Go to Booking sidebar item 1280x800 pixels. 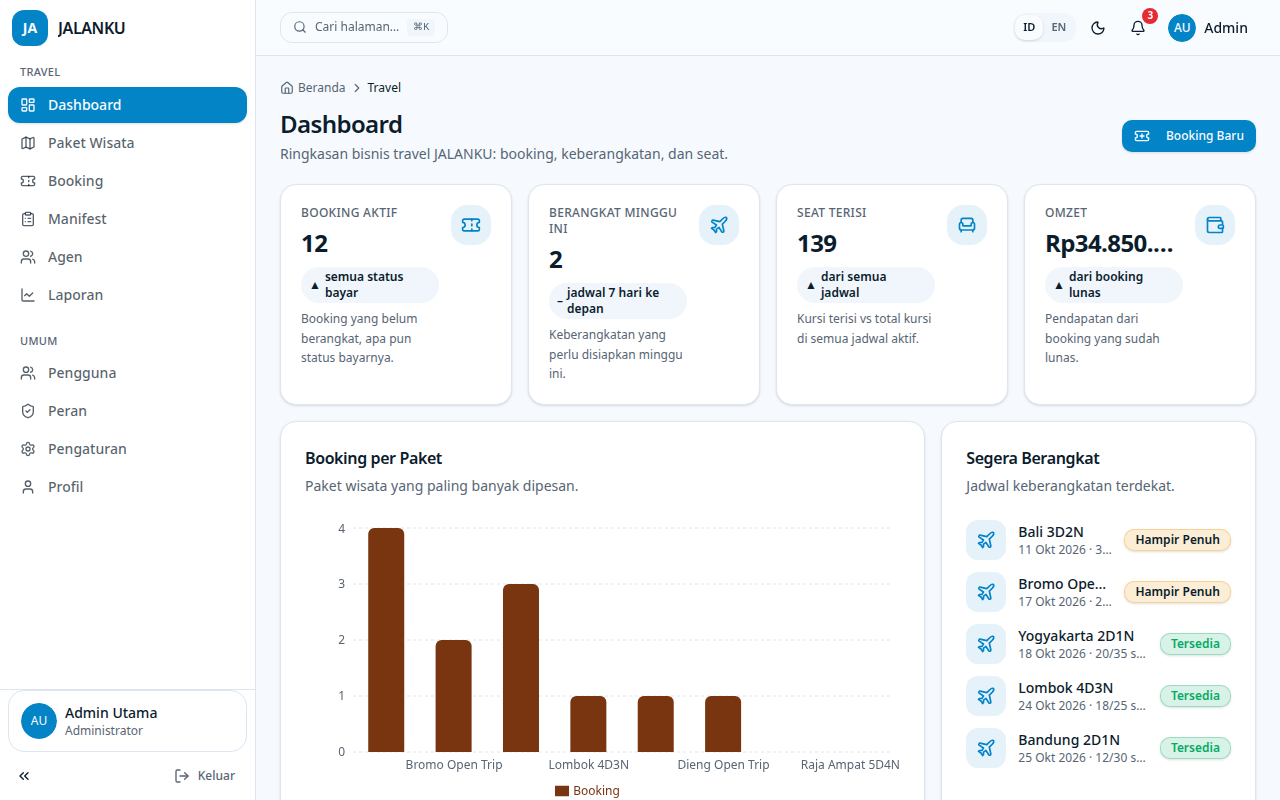pos(127,181)
